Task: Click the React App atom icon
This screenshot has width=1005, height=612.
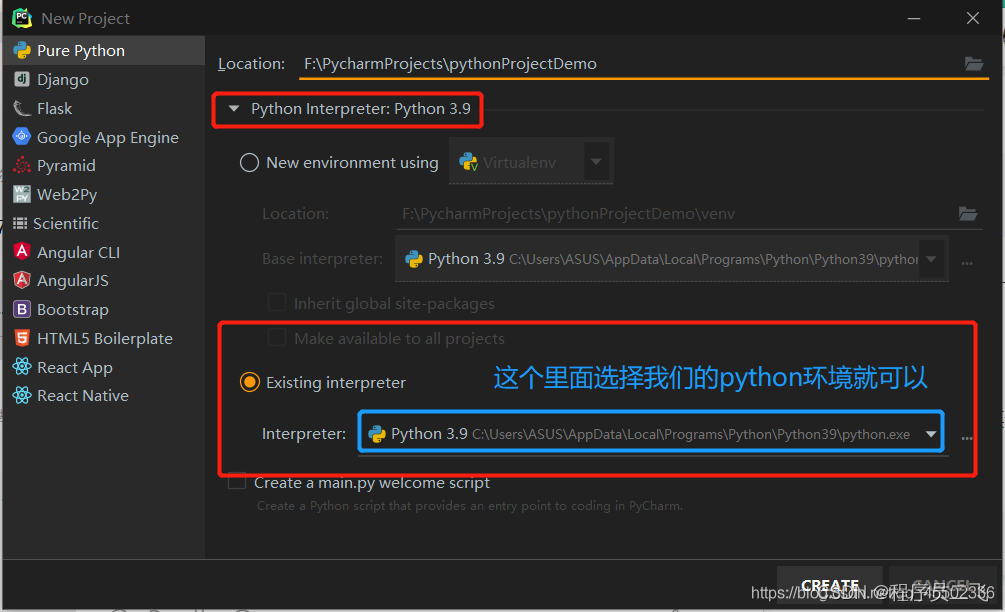Action: point(22,367)
